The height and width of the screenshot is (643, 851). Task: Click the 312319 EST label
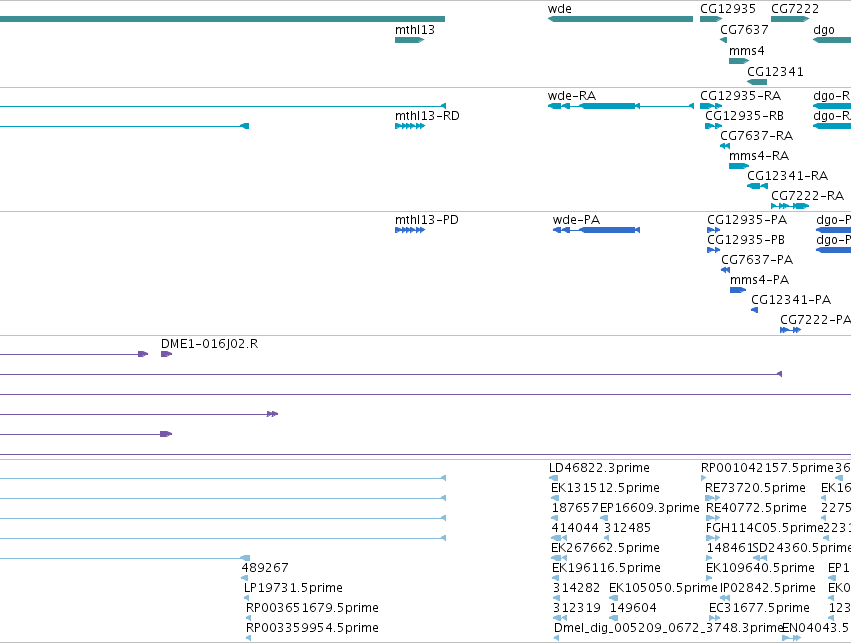point(576,608)
